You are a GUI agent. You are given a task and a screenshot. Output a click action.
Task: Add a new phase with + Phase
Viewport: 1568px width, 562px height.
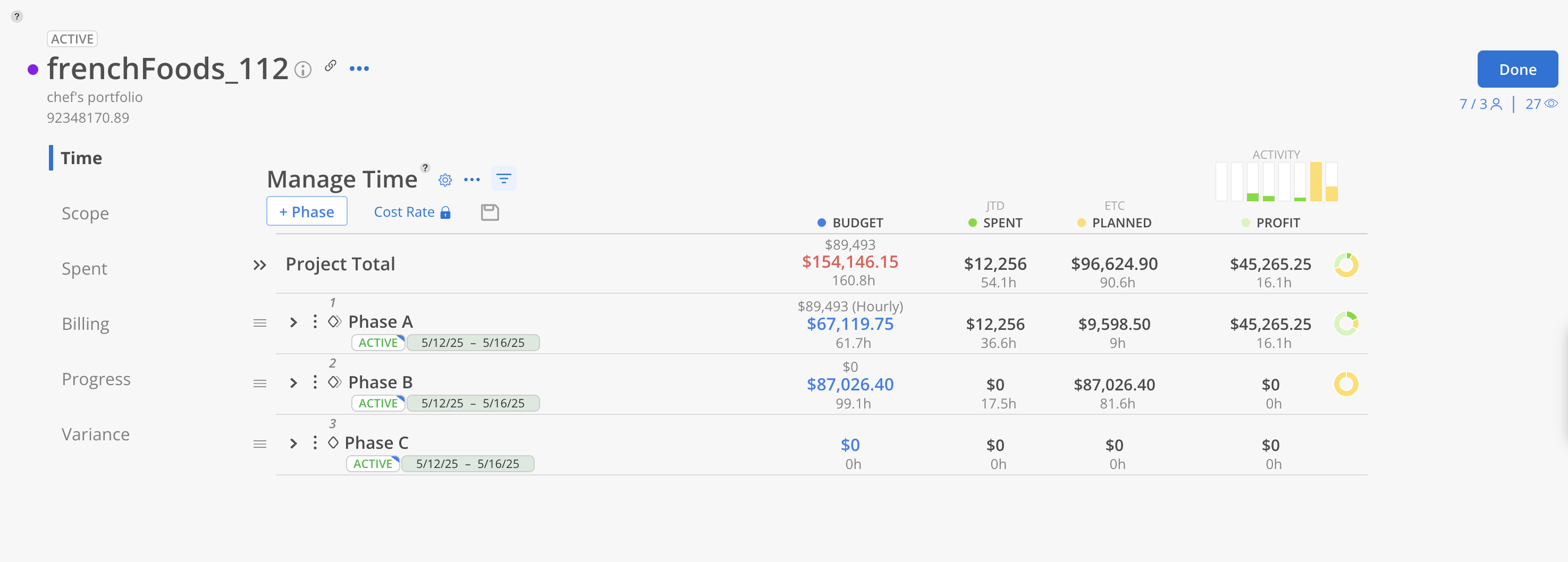click(307, 211)
